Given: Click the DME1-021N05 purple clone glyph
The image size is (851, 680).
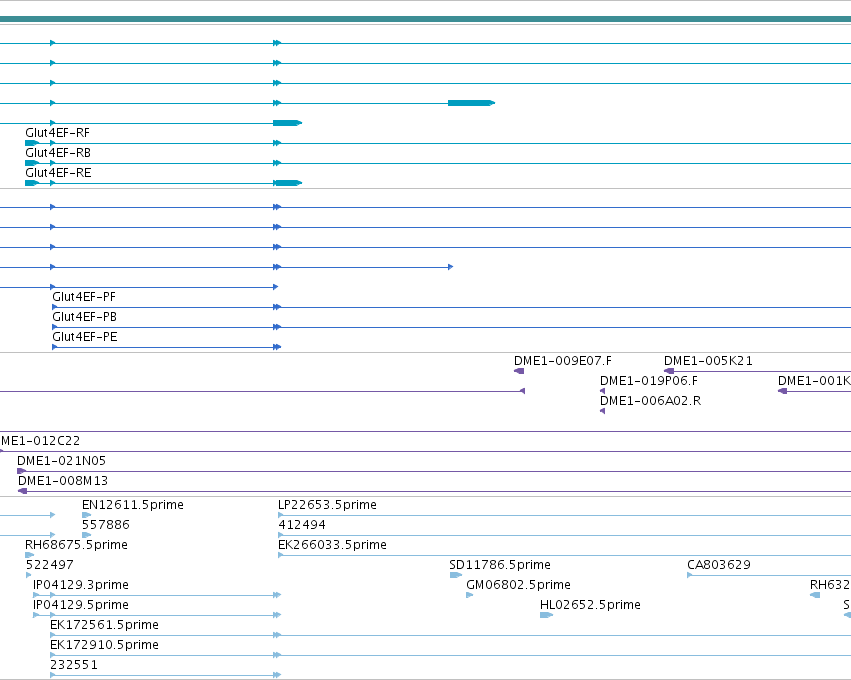Looking at the screenshot, I should (x=22, y=471).
